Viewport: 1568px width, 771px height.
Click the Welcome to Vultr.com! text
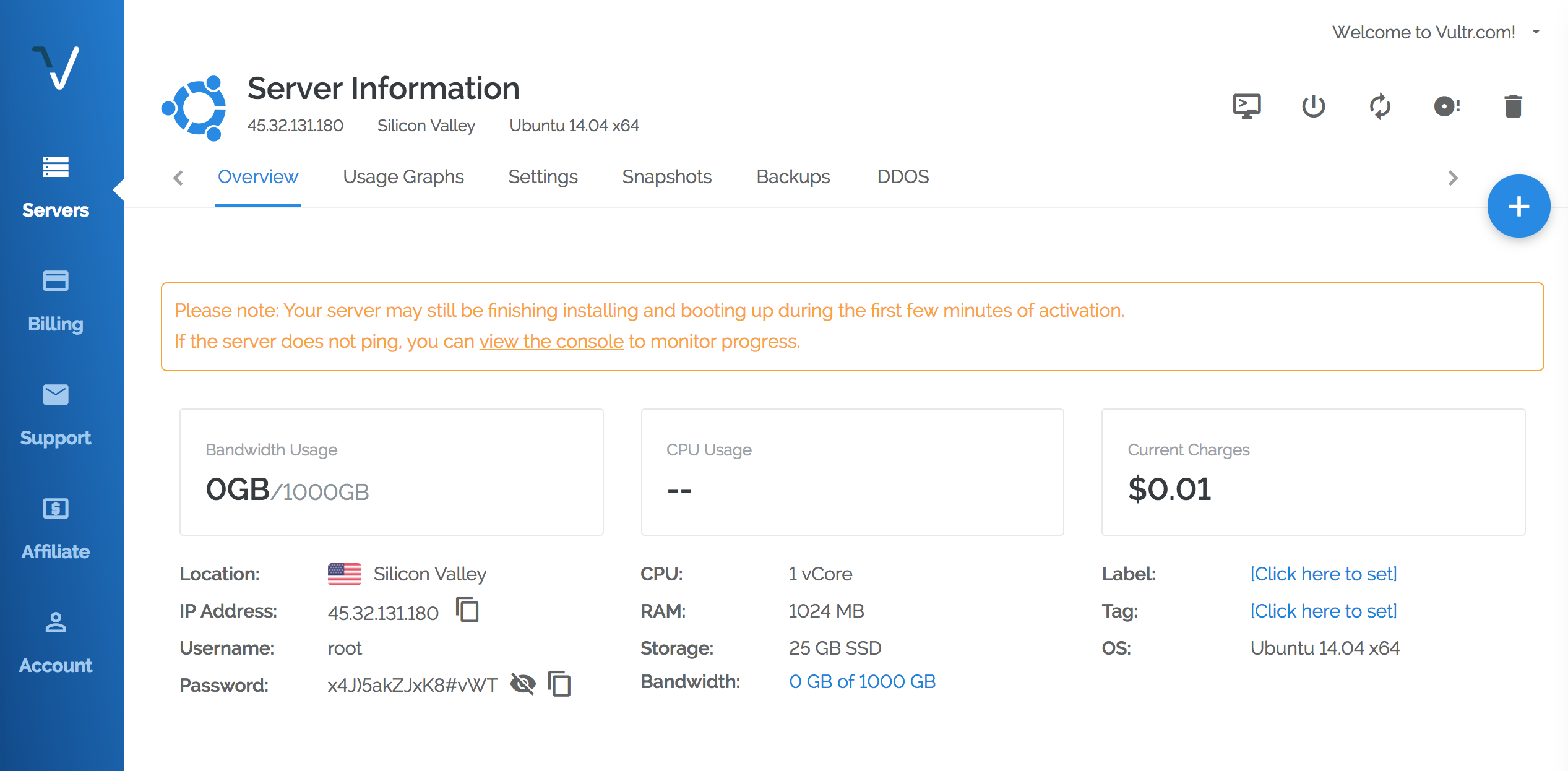click(x=1423, y=32)
